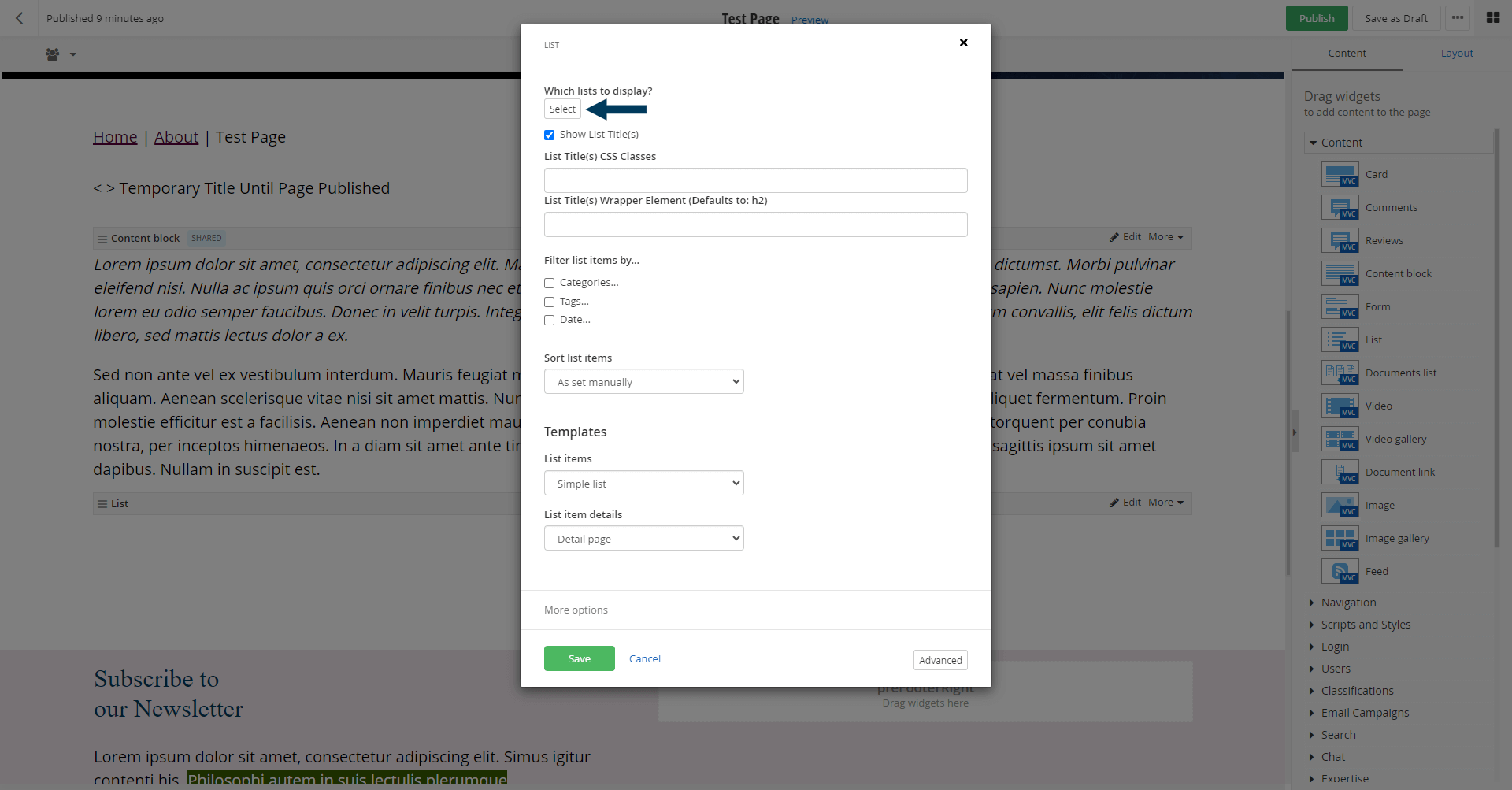Expand the Chat widgets section
Image resolution: width=1512 pixels, height=790 pixels.
pyautogui.click(x=1328, y=757)
